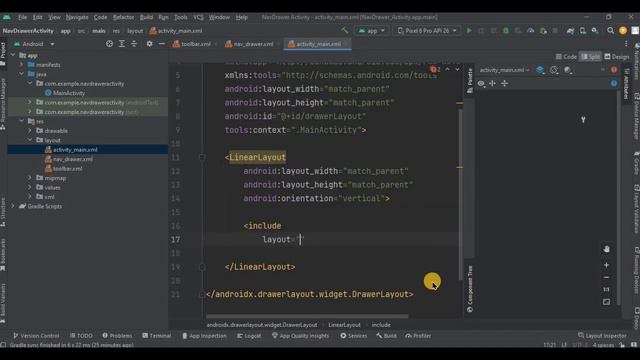Open activity_main.xml dropdown in design toolbar
The image size is (640, 360).
click(504, 70)
